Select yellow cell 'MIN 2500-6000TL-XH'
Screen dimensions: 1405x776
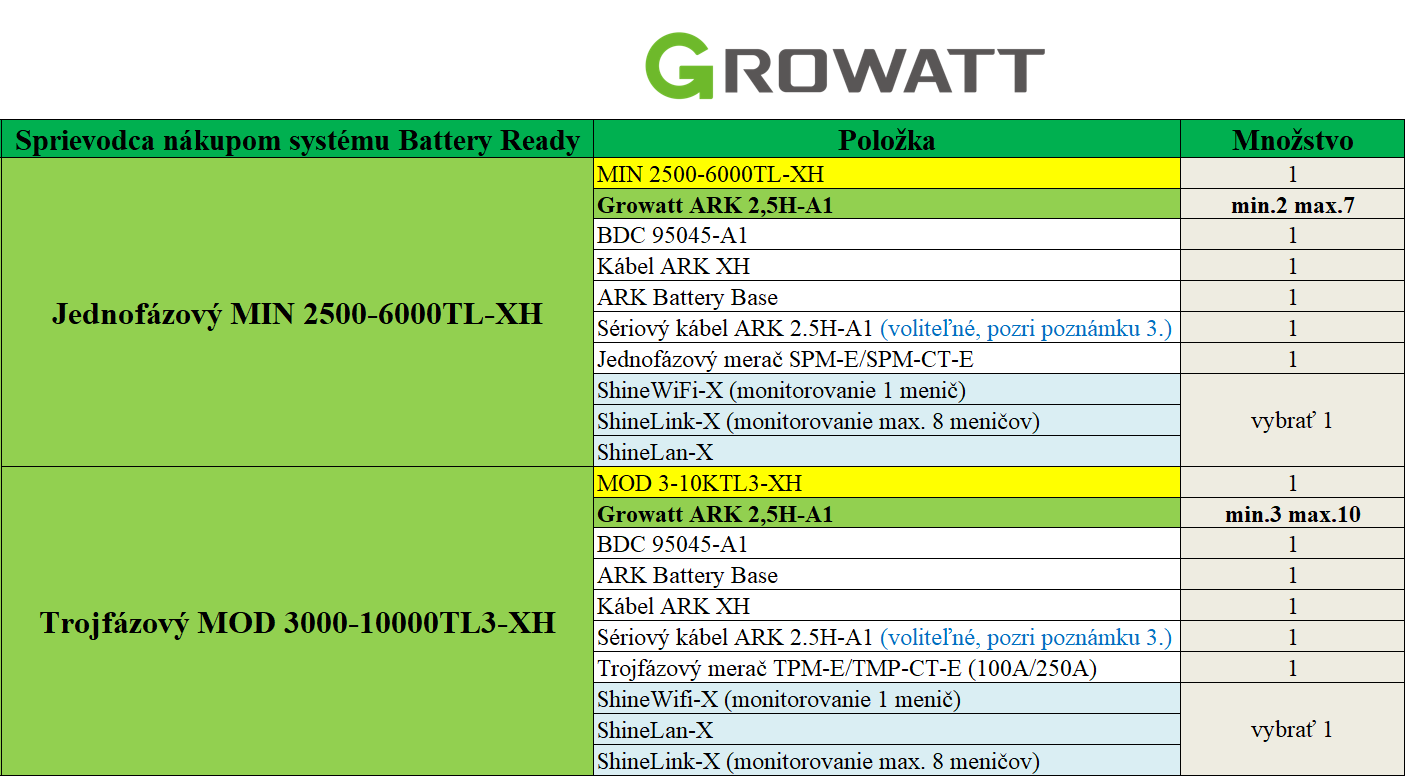click(887, 174)
